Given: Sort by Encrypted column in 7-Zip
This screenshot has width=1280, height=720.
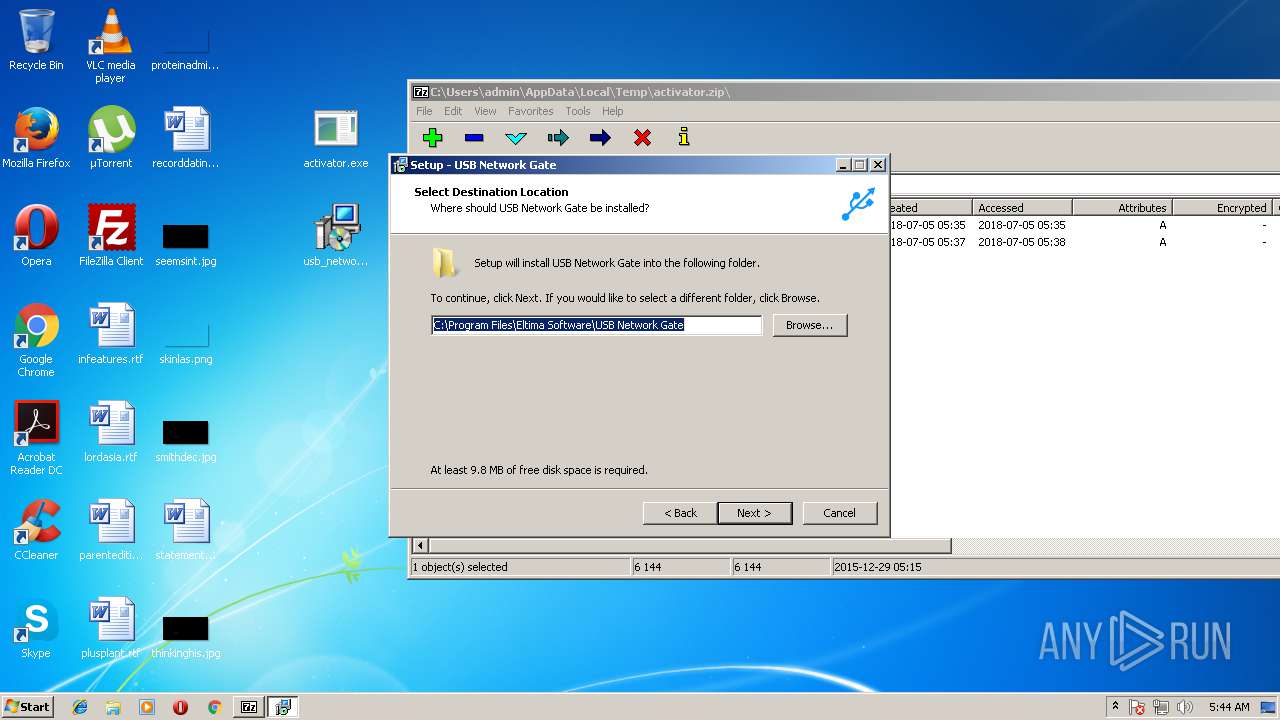Looking at the screenshot, I should (1222, 207).
